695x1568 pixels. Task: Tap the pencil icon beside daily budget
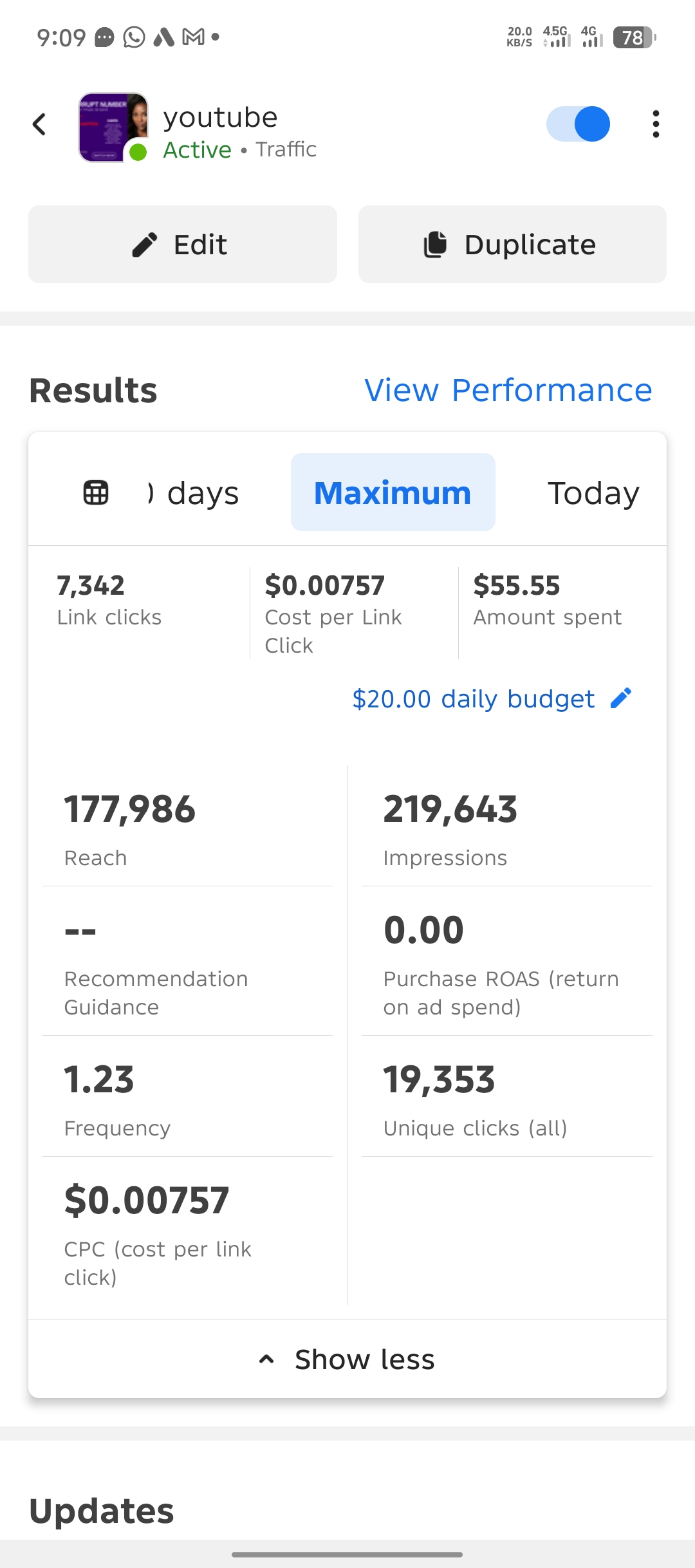tap(621, 698)
